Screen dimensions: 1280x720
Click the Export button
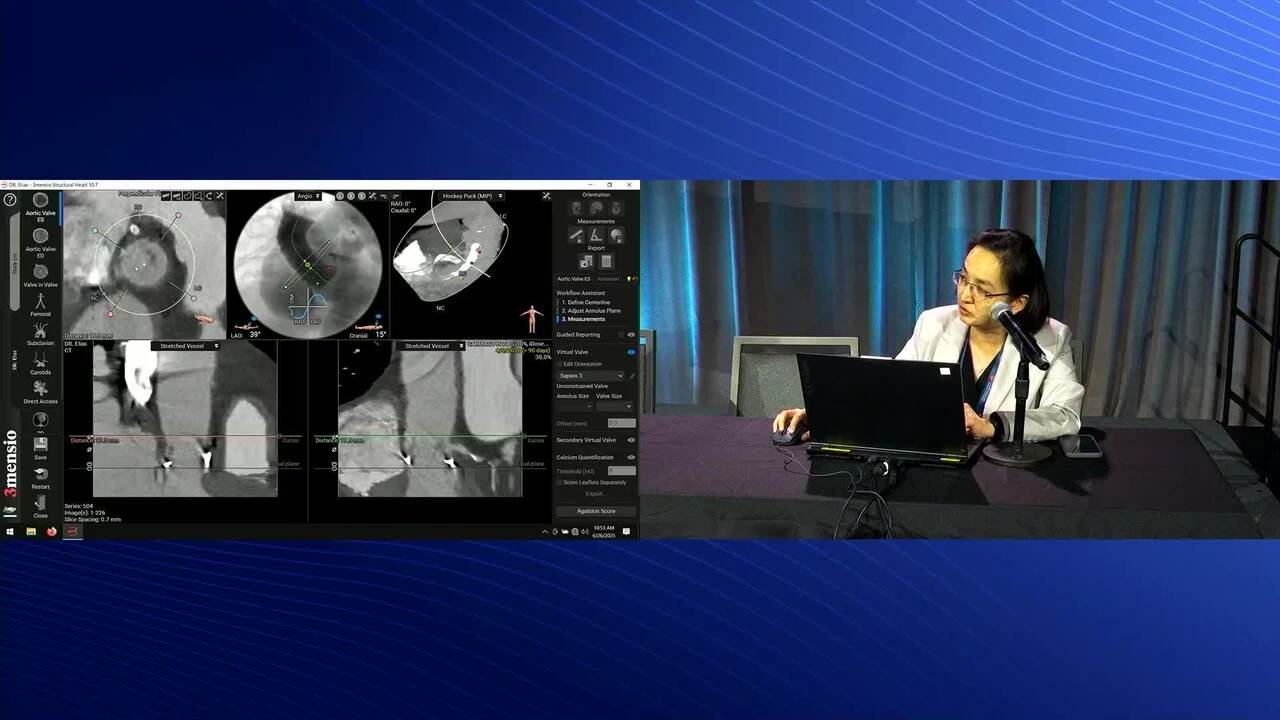(x=595, y=494)
